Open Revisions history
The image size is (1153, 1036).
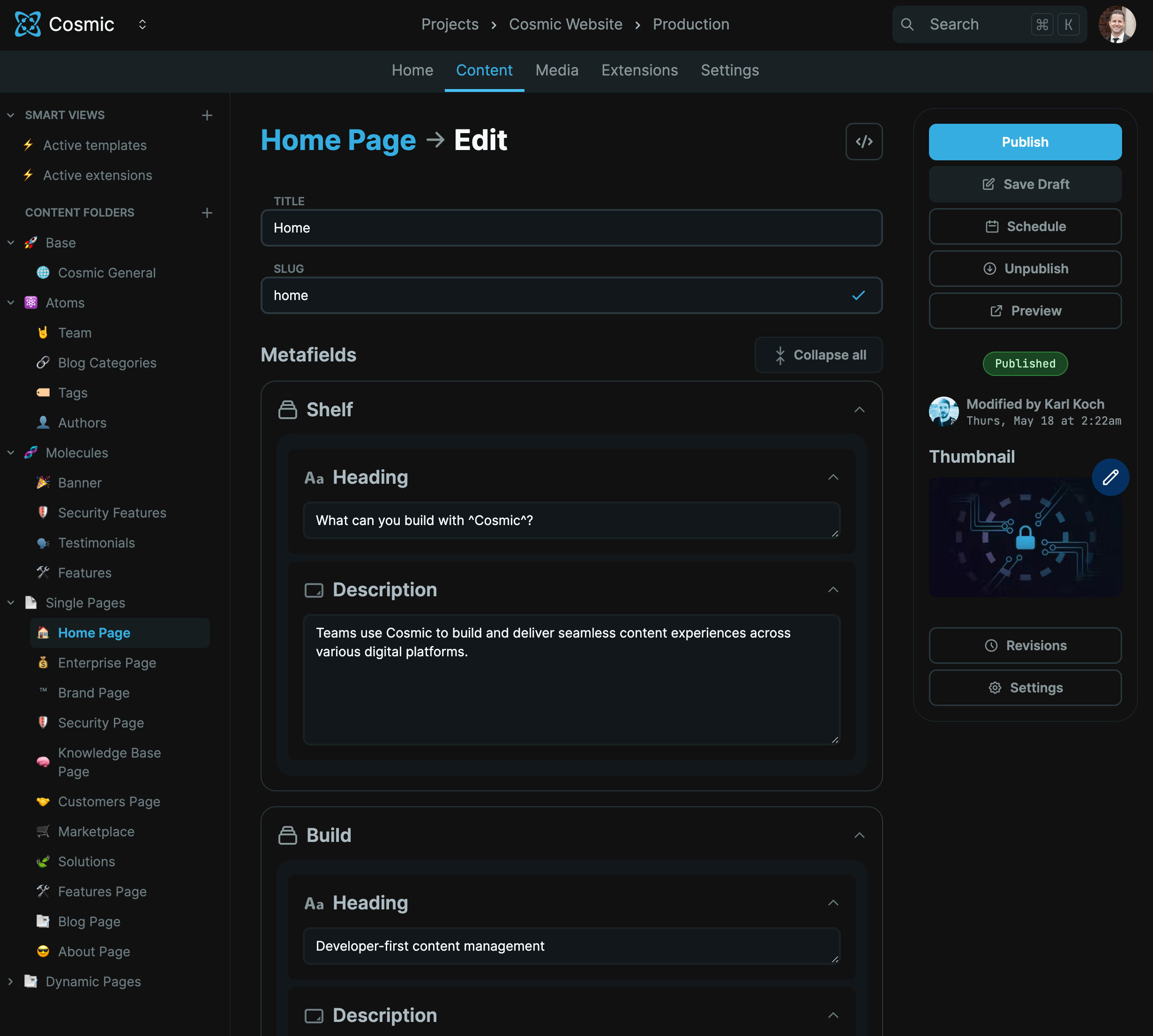point(1025,645)
